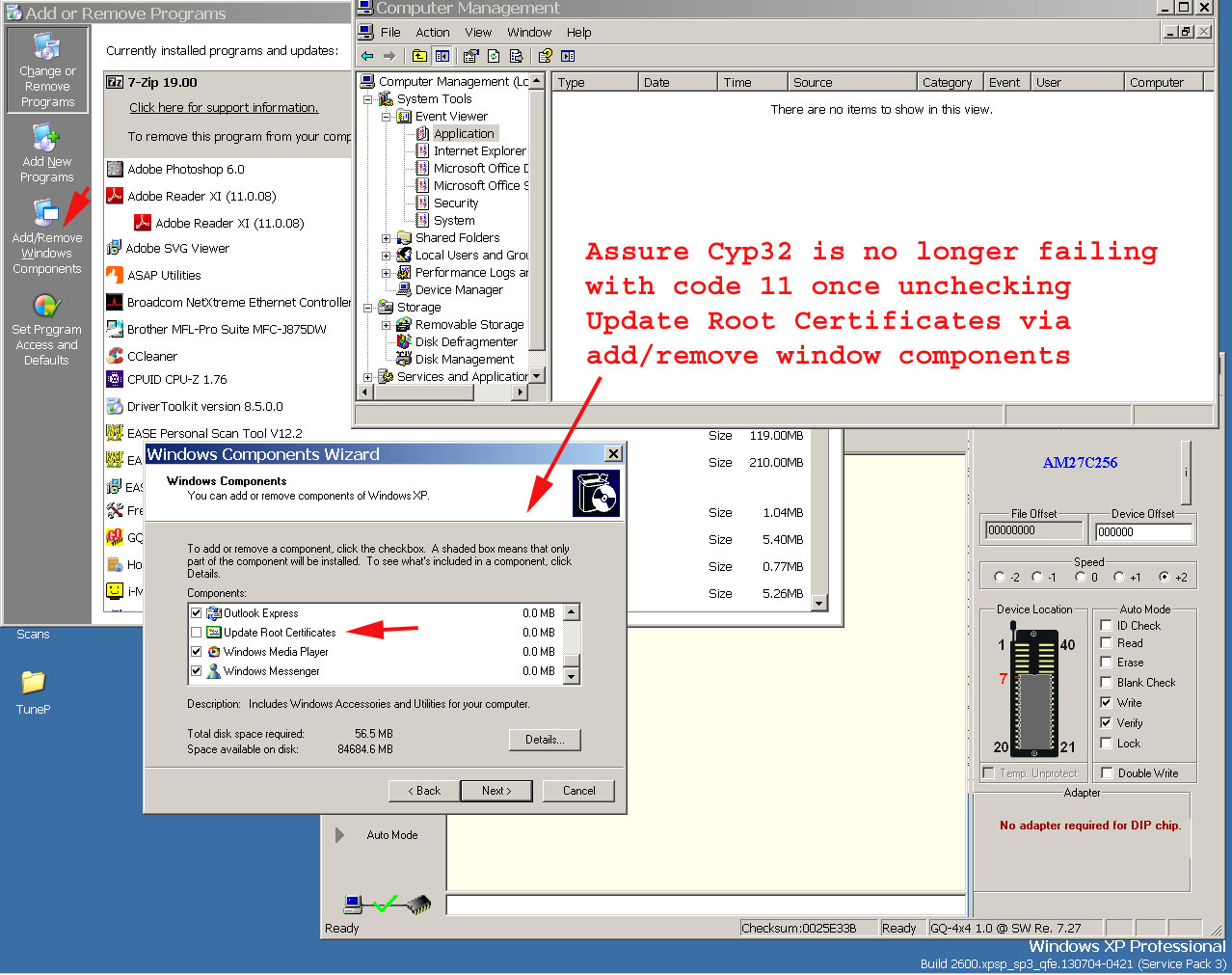Expand the Removable Storage tree node
The height and width of the screenshot is (975, 1232).
386,325
